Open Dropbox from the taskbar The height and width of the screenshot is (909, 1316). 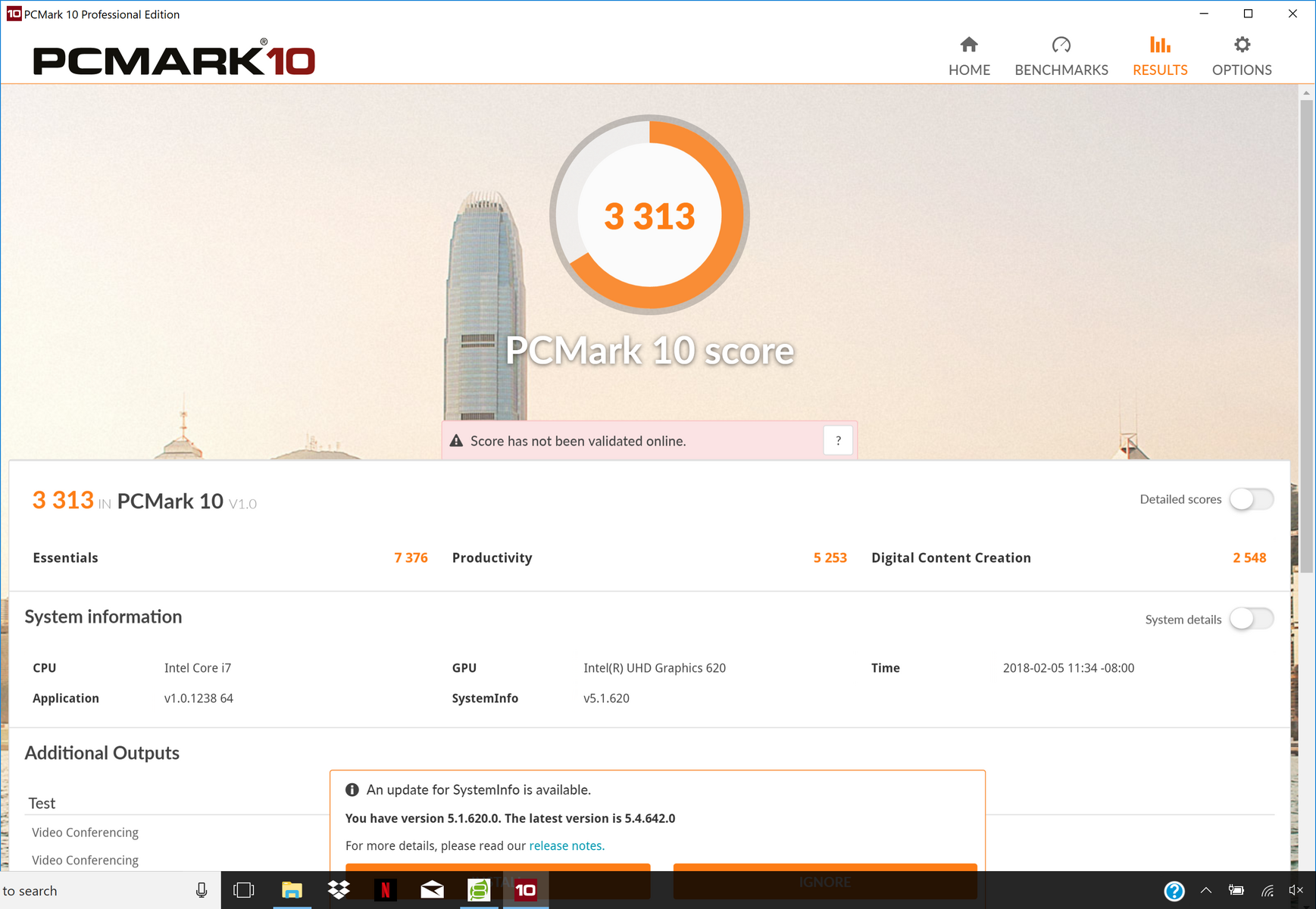[339, 890]
